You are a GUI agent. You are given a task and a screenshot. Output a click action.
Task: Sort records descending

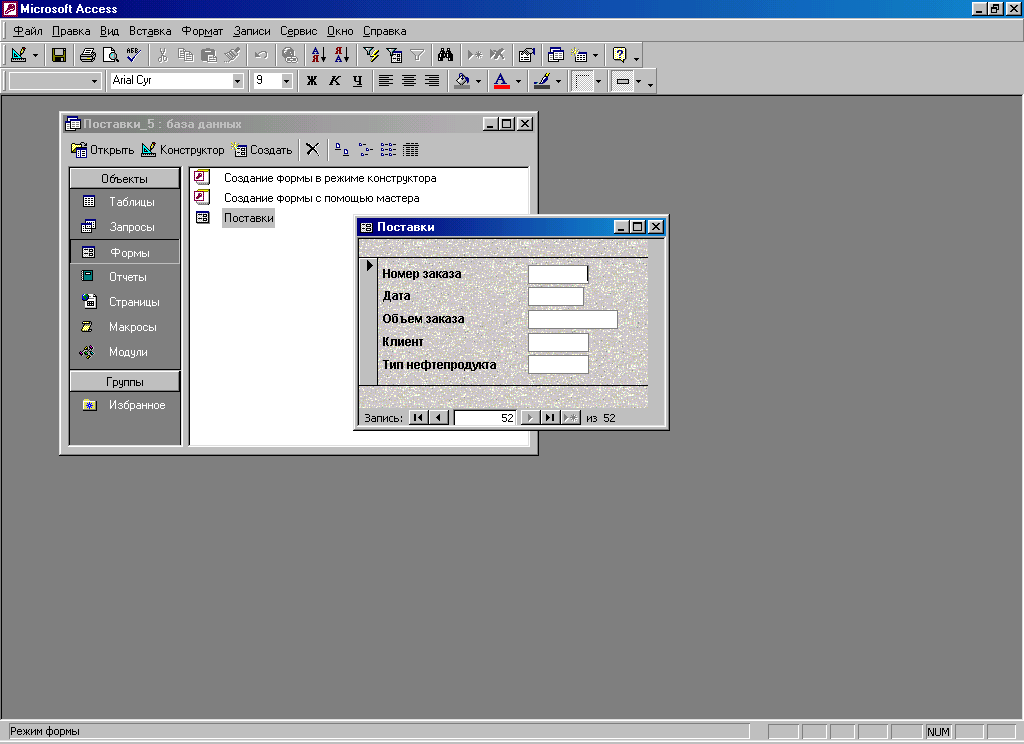pos(340,55)
